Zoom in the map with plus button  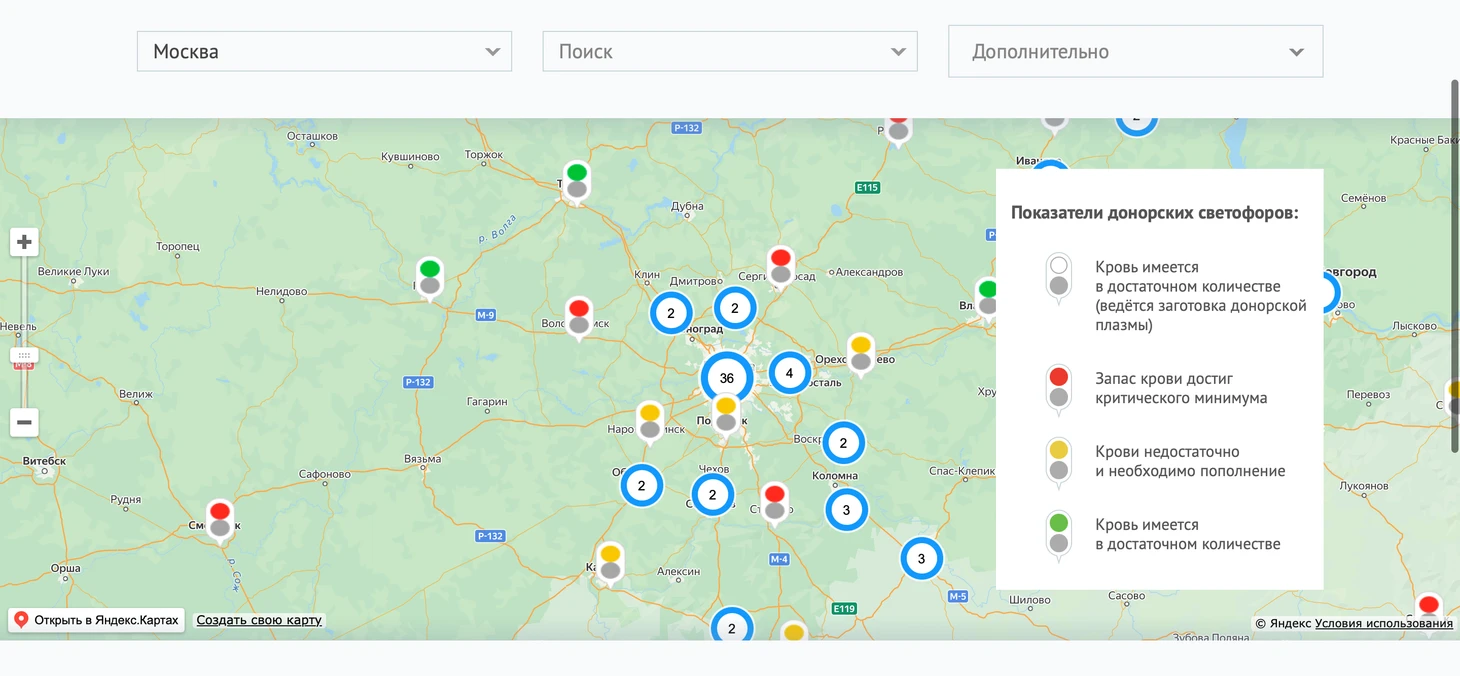25,242
